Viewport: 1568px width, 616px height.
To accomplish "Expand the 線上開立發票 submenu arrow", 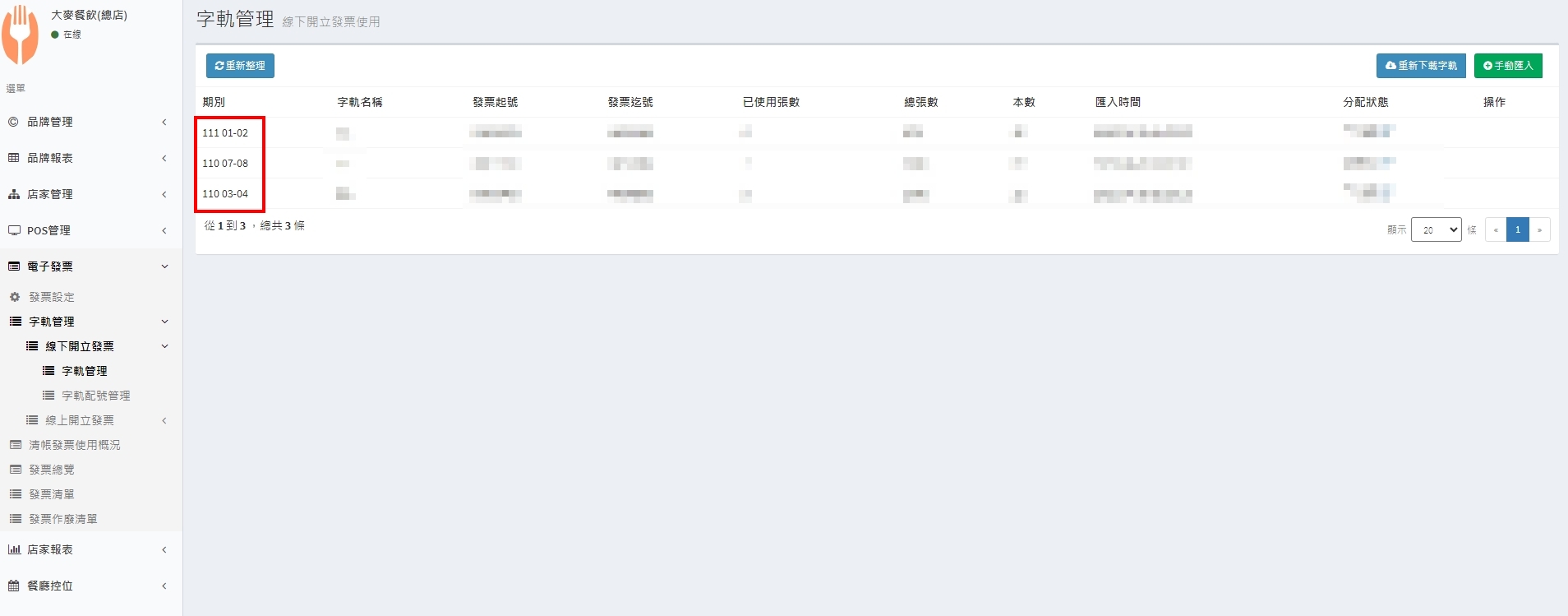I will 164,420.
